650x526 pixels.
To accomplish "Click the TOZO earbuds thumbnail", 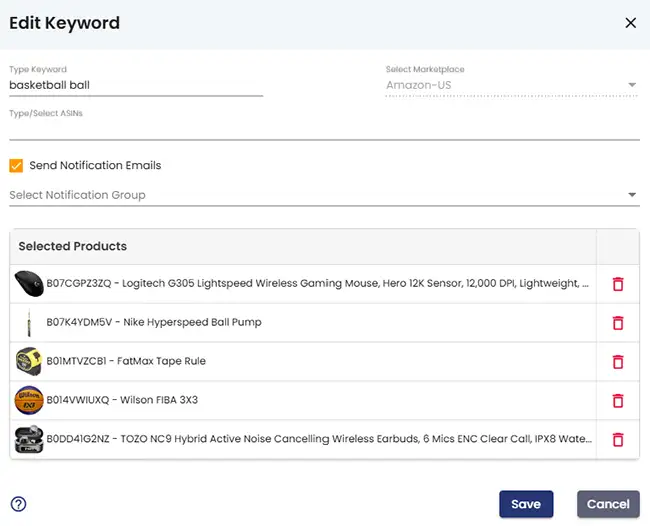I will (x=29, y=439).
